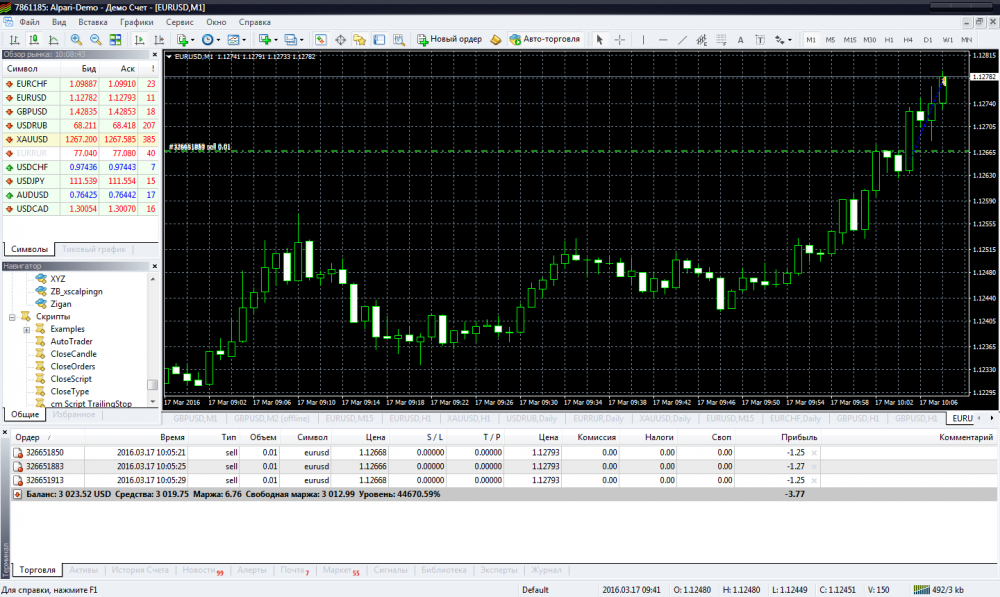Select XAUUSD row in Market Watch
This screenshot has height=597, width=1000.
[x=80, y=139]
